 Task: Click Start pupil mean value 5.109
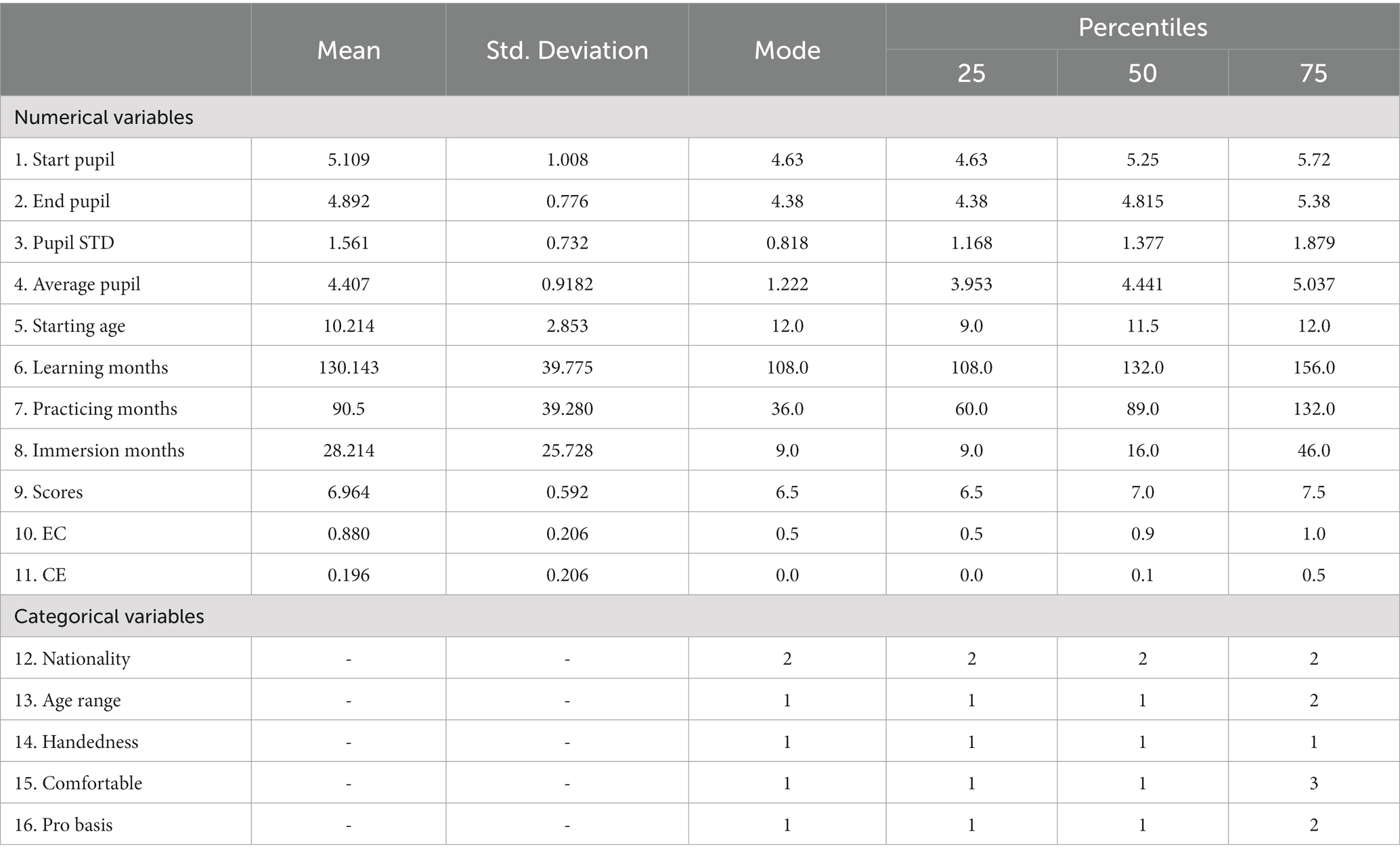pos(349,160)
